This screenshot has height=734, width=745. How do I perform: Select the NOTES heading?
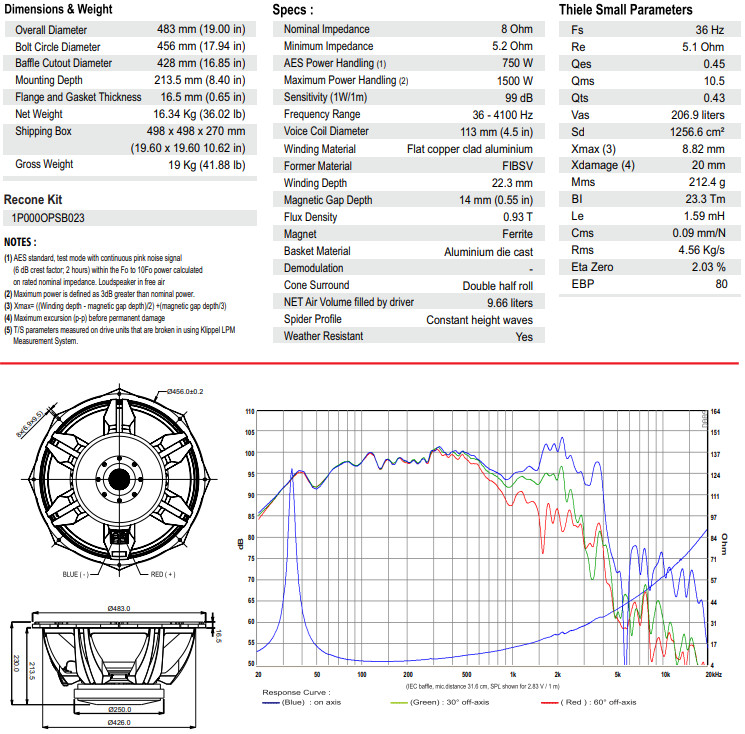[20, 242]
